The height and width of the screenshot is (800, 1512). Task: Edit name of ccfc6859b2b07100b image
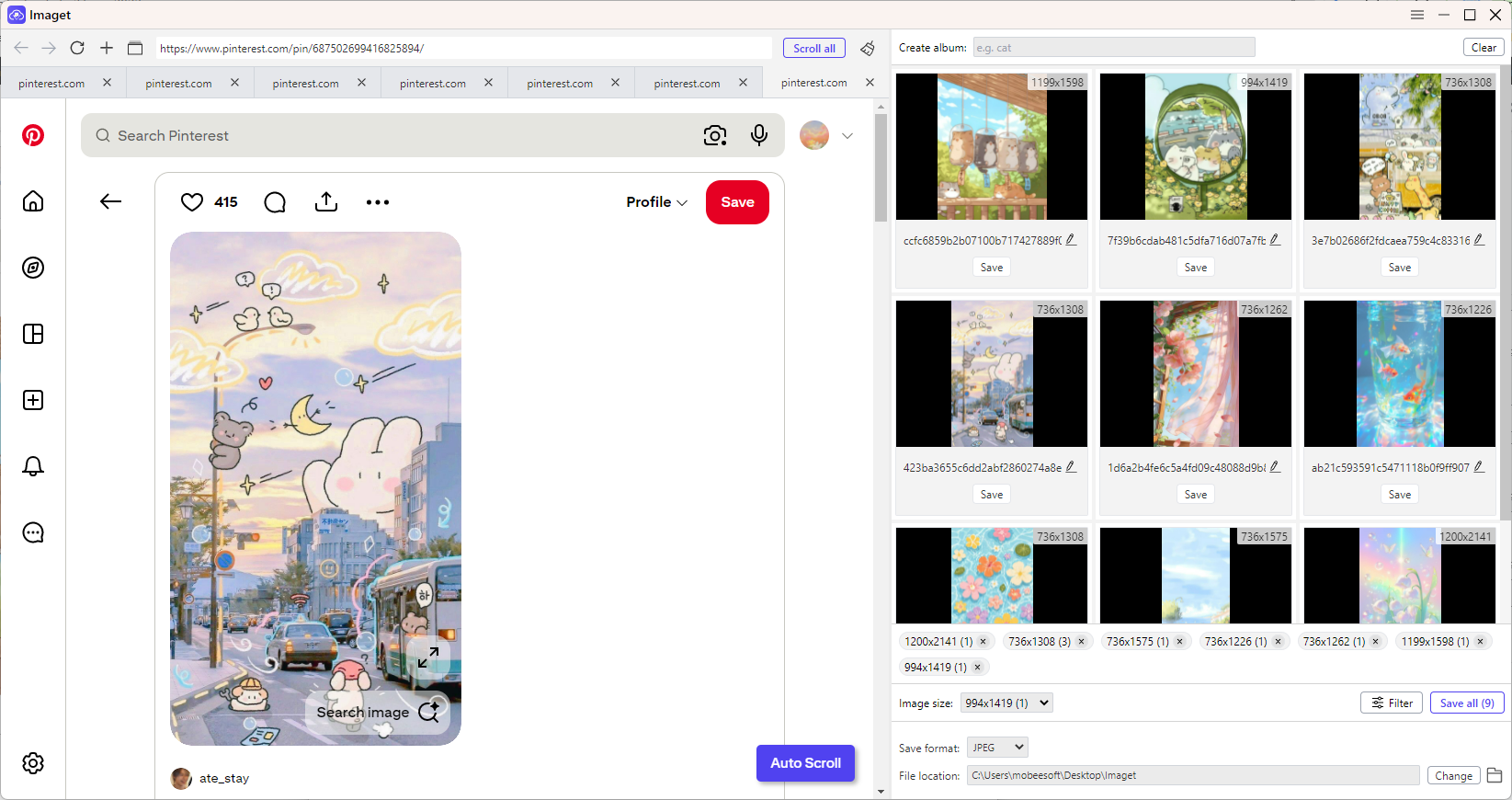(1071, 240)
